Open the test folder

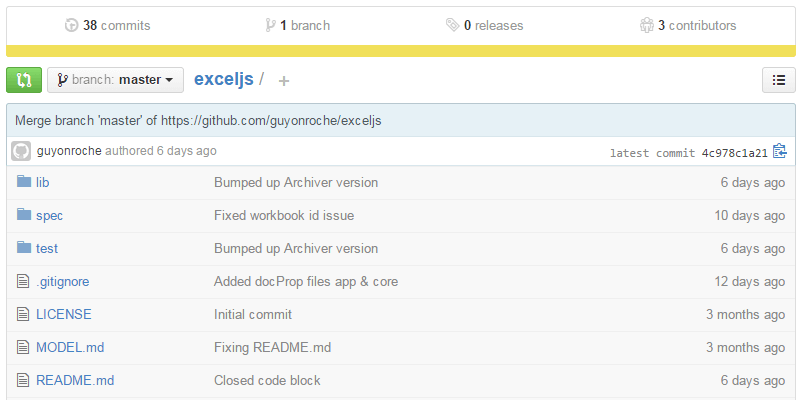[x=46, y=248]
